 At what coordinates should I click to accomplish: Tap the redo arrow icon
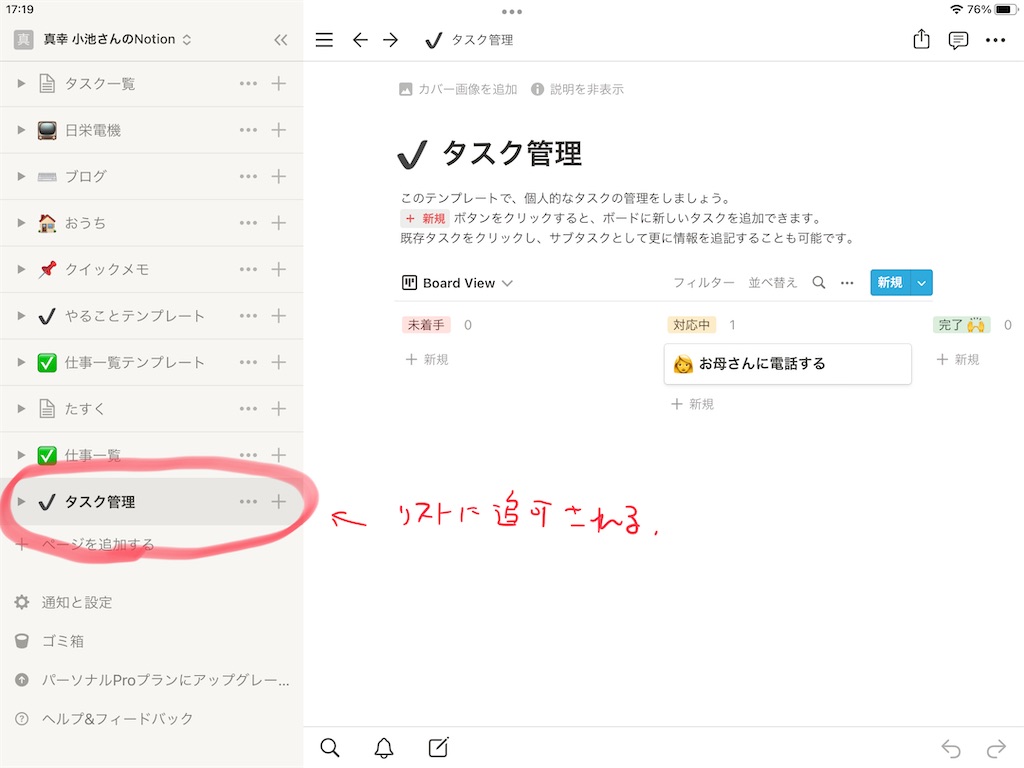click(x=996, y=748)
